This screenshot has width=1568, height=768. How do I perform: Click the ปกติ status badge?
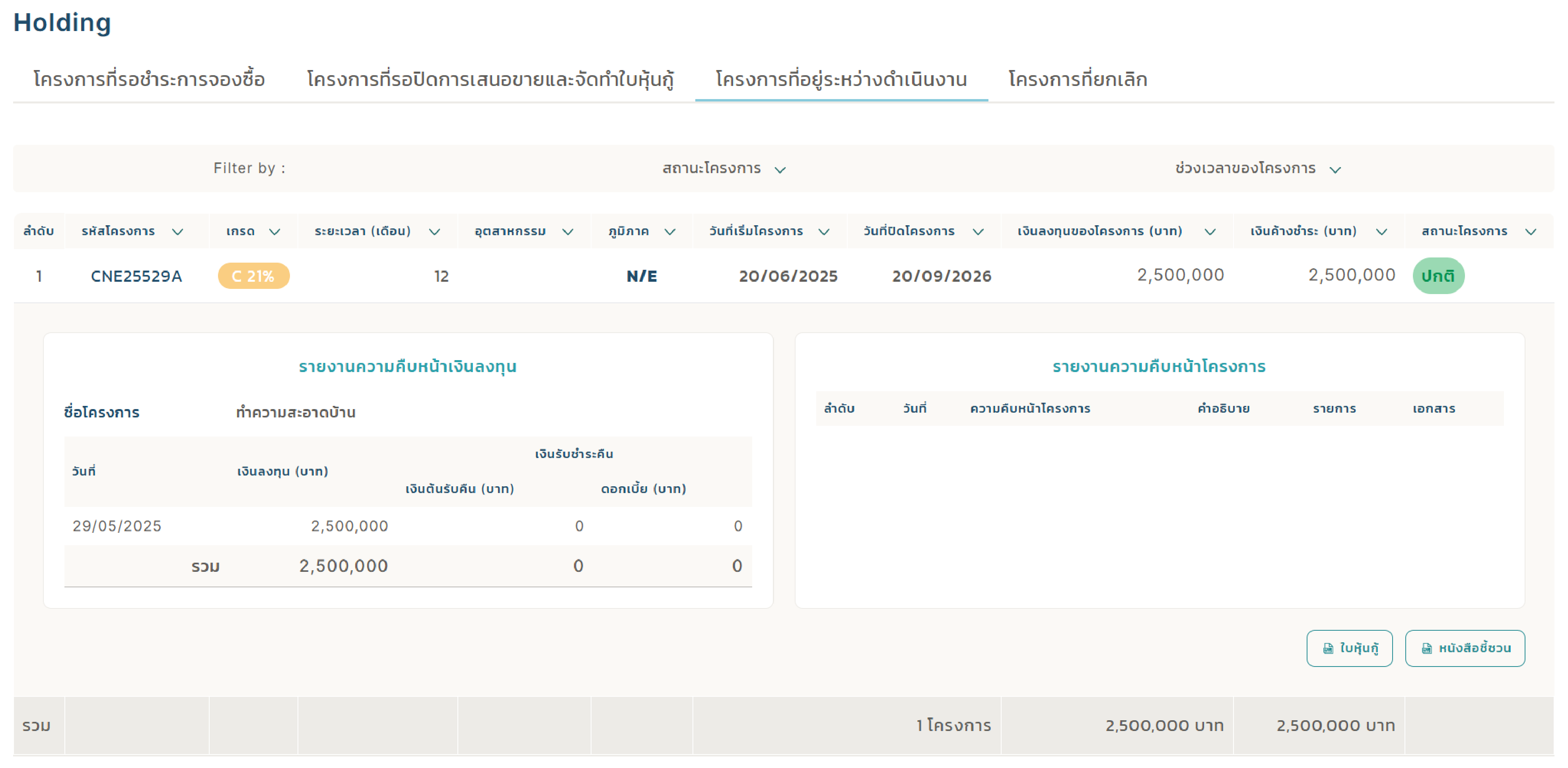1438,277
